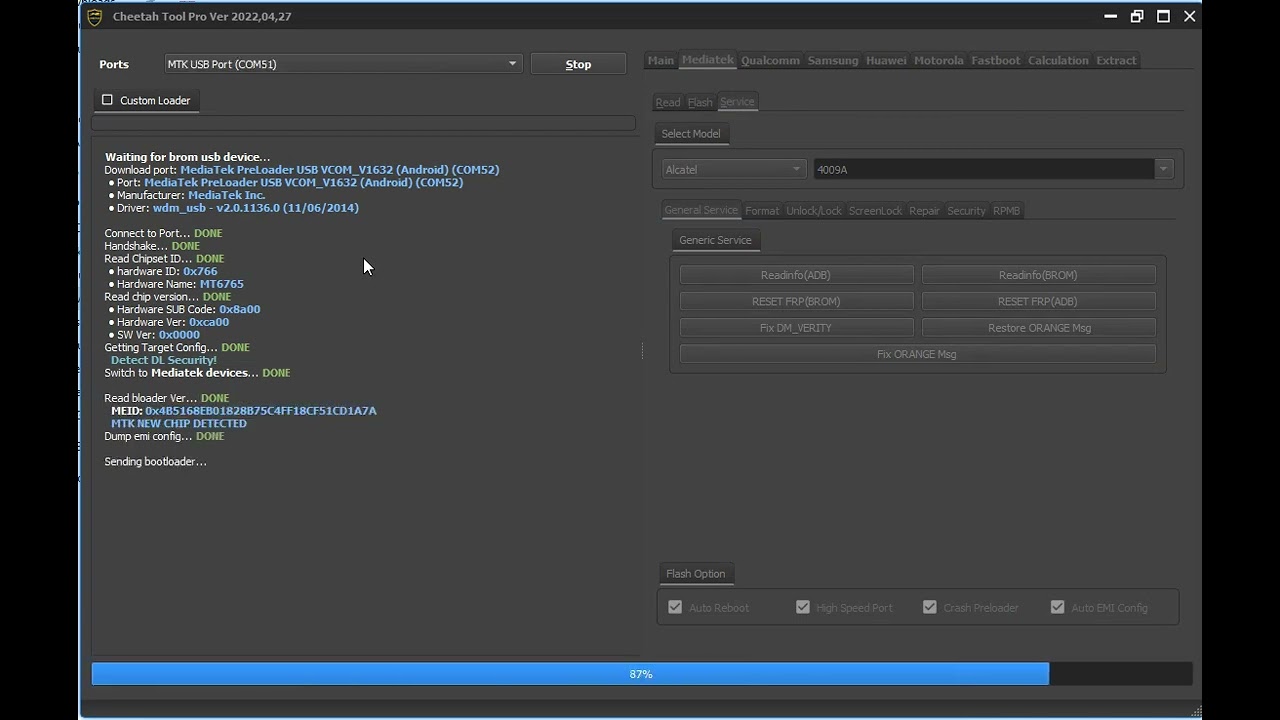
Task: Click the Manufacturer MediaTek Inc. text
Action: tap(227, 195)
